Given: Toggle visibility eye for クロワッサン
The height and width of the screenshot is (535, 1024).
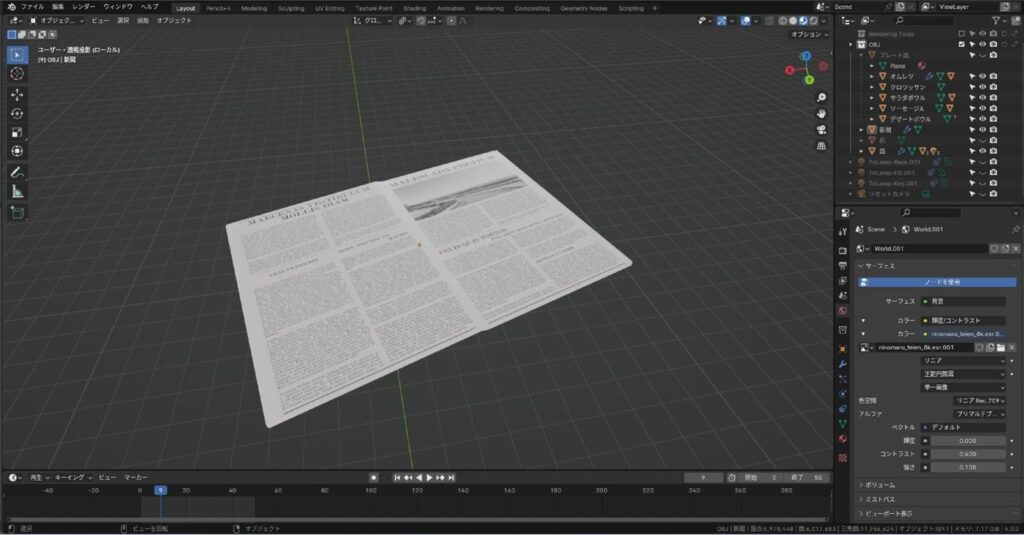Looking at the screenshot, I should pos(982,87).
